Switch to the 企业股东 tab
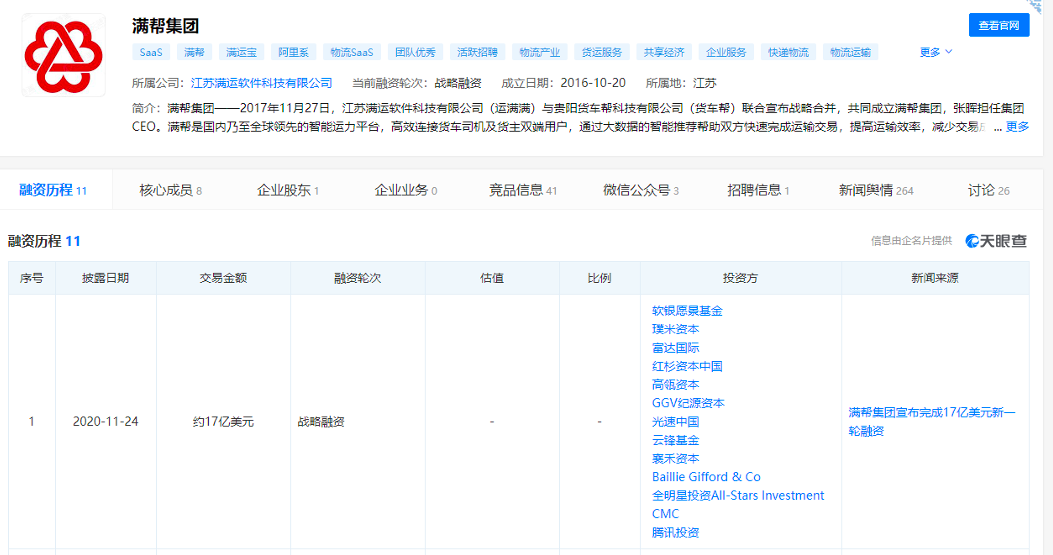This screenshot has width=1053, height=555. point(288,190)
